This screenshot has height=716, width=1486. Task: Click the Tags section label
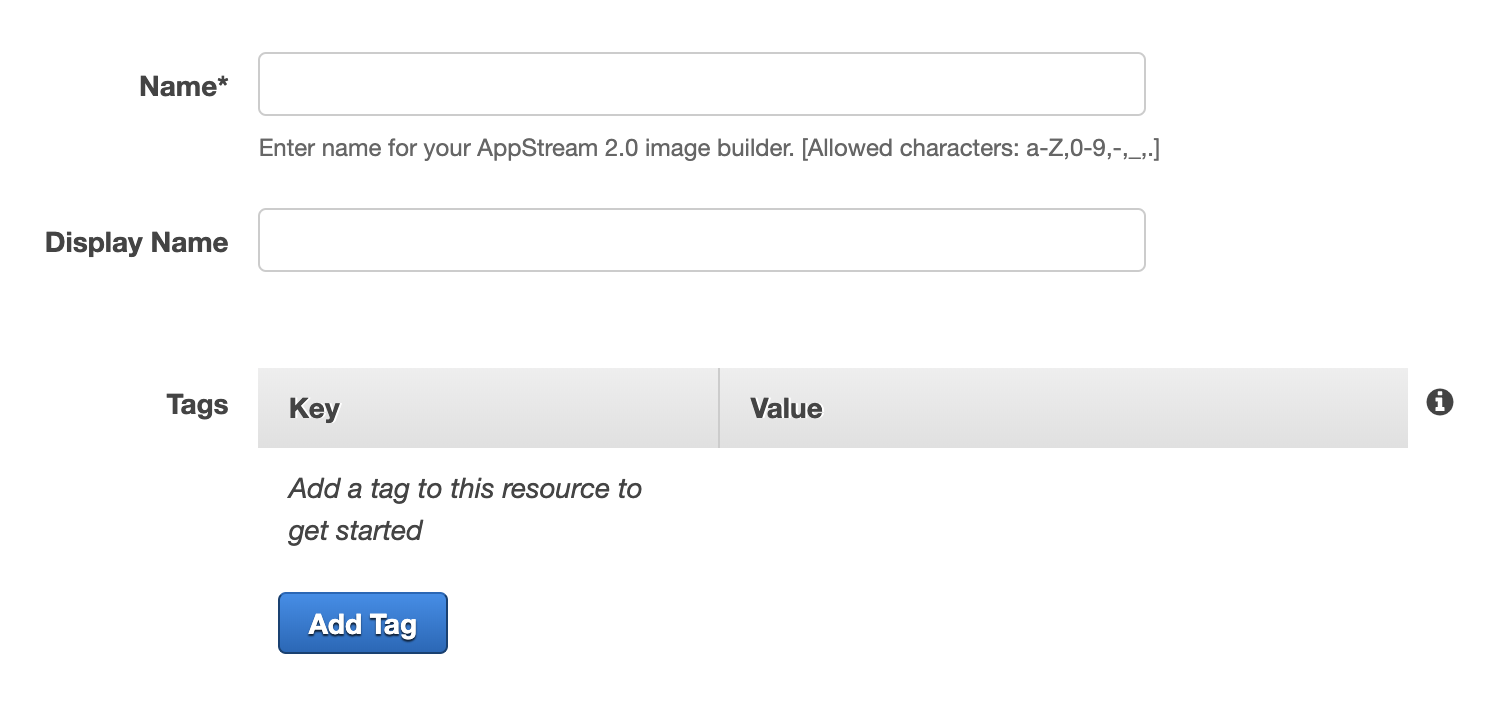coord(197,405)
